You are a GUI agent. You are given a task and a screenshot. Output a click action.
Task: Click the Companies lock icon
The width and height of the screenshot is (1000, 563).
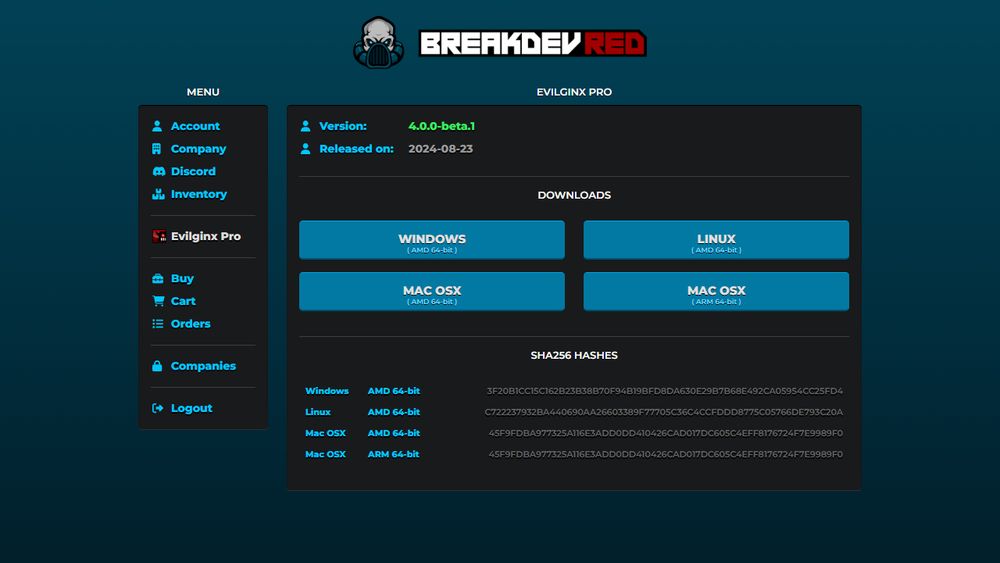coord(157,366)
